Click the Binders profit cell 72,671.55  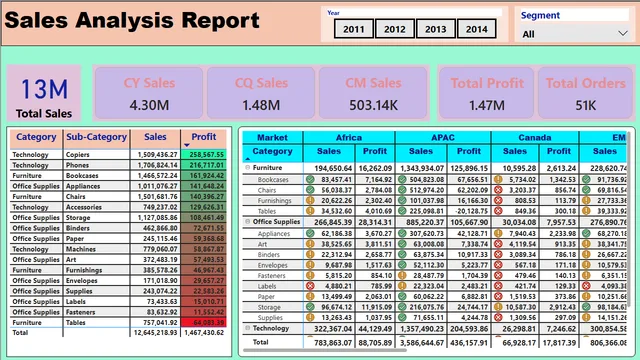(203, 228)
